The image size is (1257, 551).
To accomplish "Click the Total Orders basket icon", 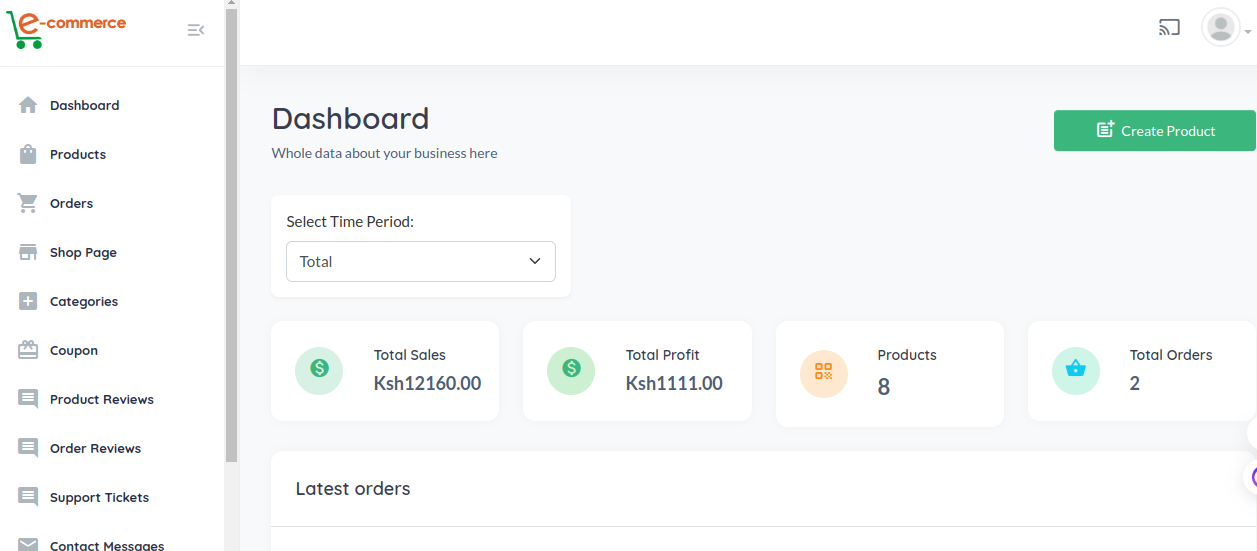I will pyautogui.click(x=1076, y=368).
